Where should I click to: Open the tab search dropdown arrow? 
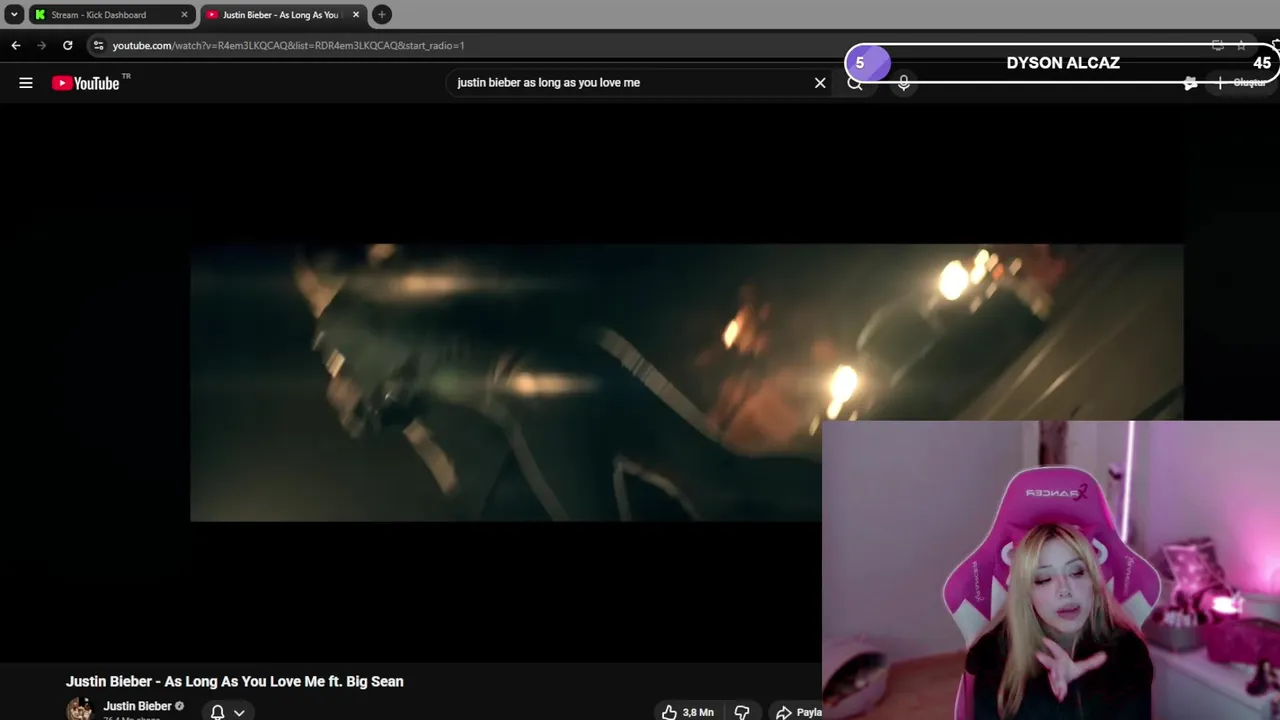[14, 15]
